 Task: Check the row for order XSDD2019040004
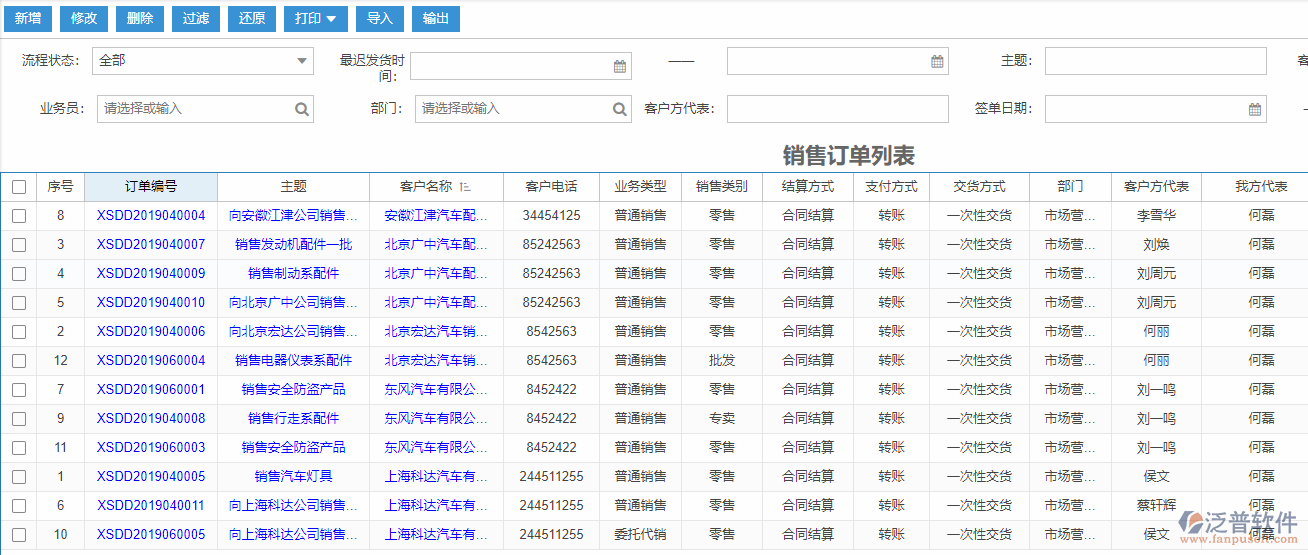[x=19, y=216]
